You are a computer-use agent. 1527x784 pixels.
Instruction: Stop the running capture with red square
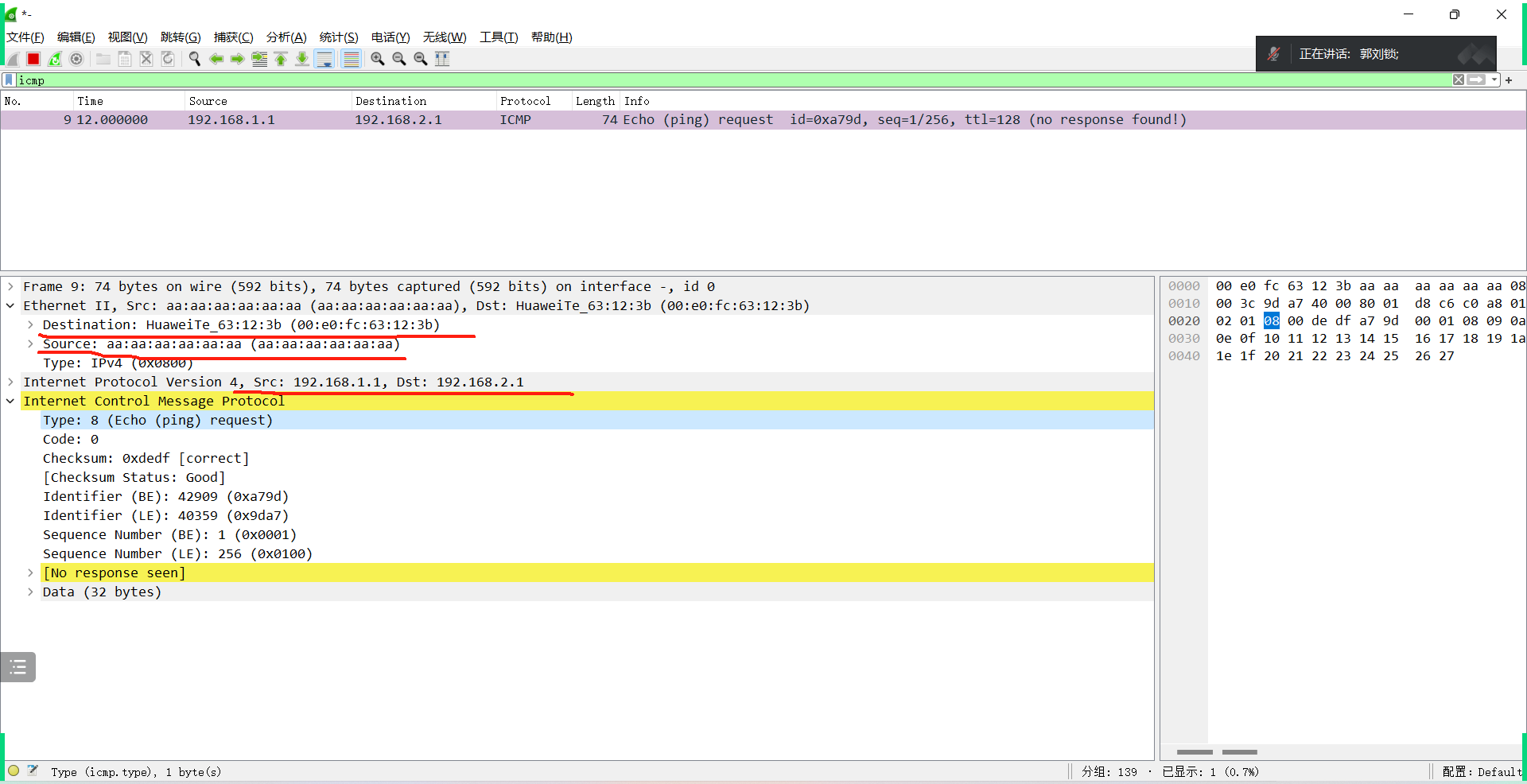pyautogui.click(x=33, y=59)
